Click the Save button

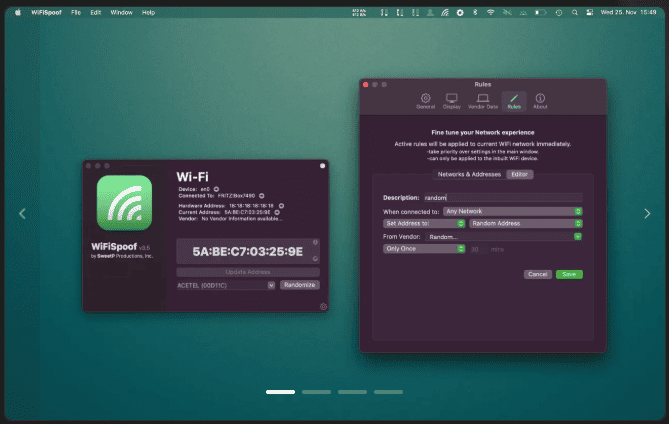pyautogui.click(x=569, y=274)
